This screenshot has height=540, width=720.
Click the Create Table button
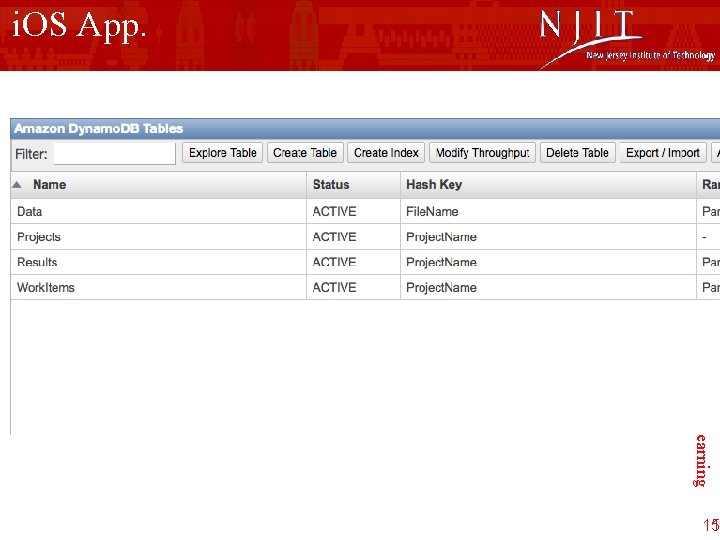tap(305, 153)
